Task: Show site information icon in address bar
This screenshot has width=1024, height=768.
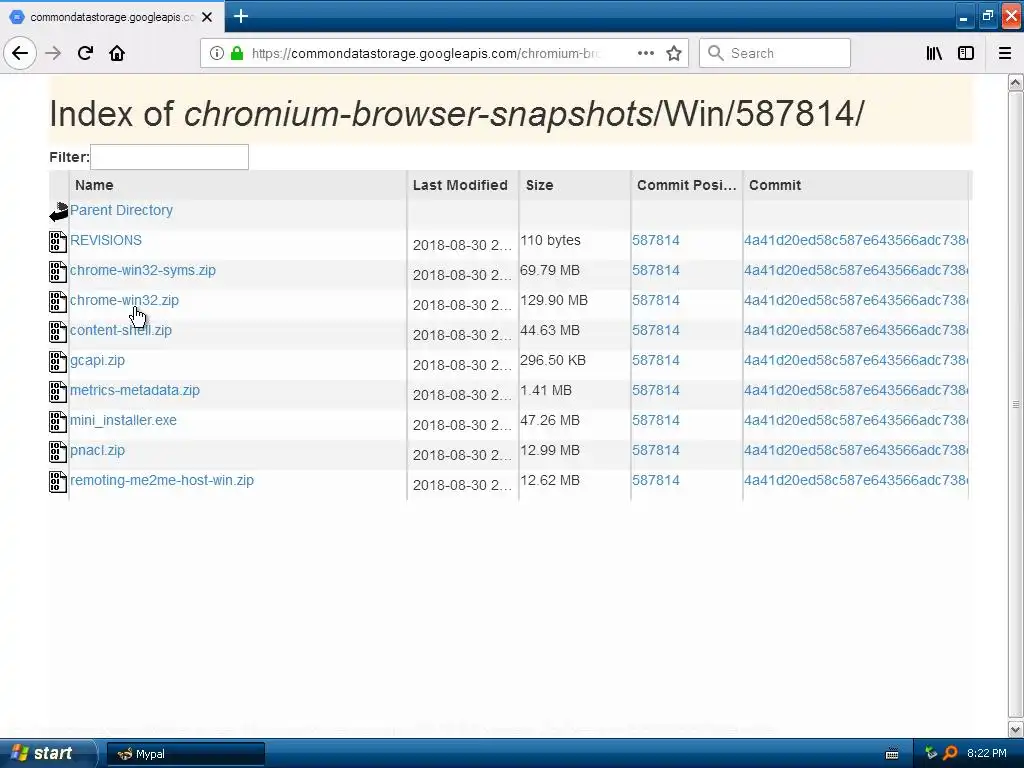Action: tap(216, 53)
